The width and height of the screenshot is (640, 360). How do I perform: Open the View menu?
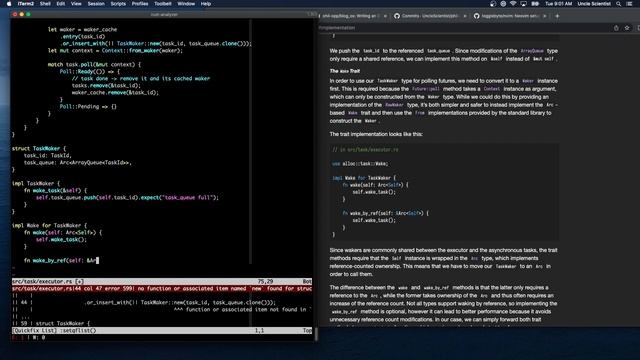pyautogui.click(x=76, y=4)
